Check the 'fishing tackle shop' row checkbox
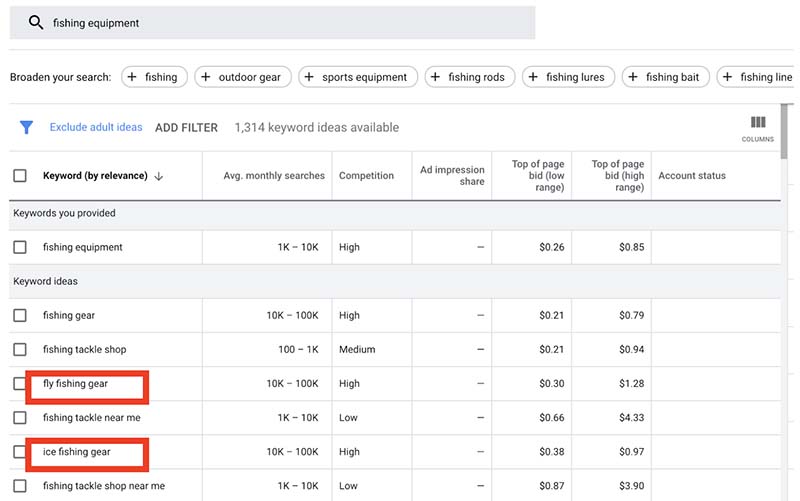Screen dimensions: 800x501 coord(20,349)
